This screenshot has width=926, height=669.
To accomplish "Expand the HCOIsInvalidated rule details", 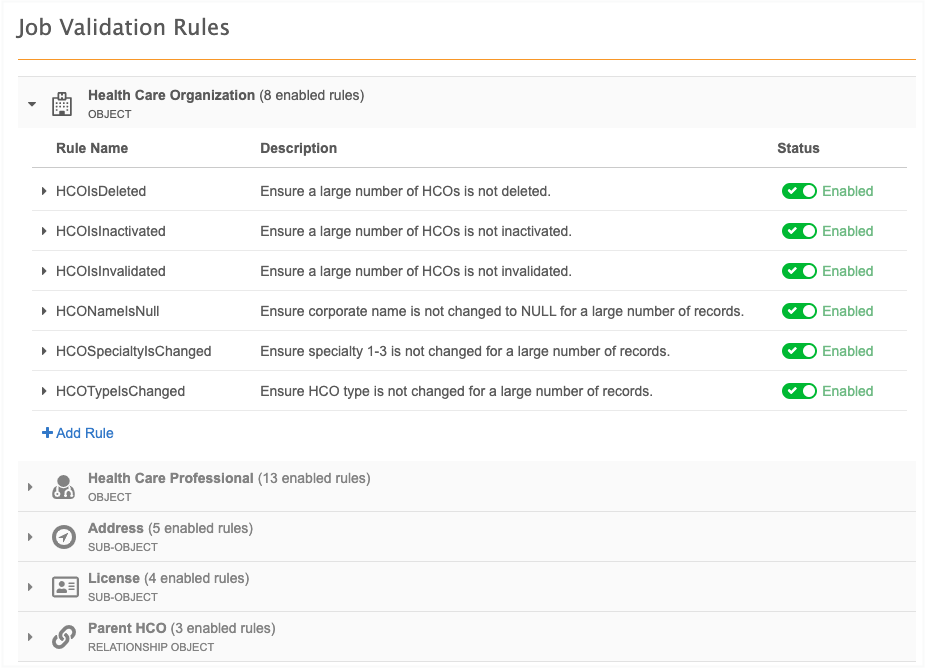I will click(x=44, y=271).
